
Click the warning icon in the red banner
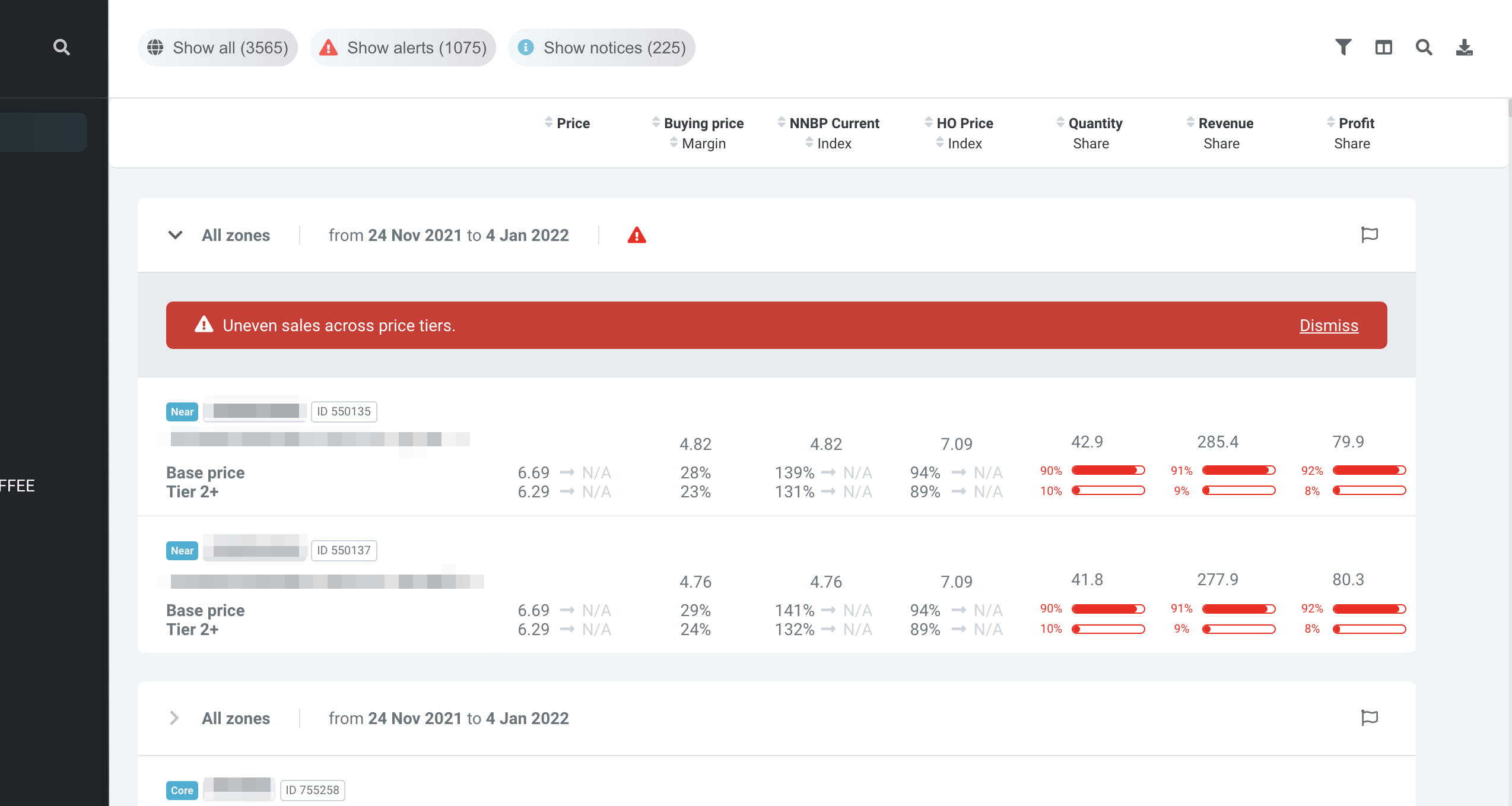[204, 325]
